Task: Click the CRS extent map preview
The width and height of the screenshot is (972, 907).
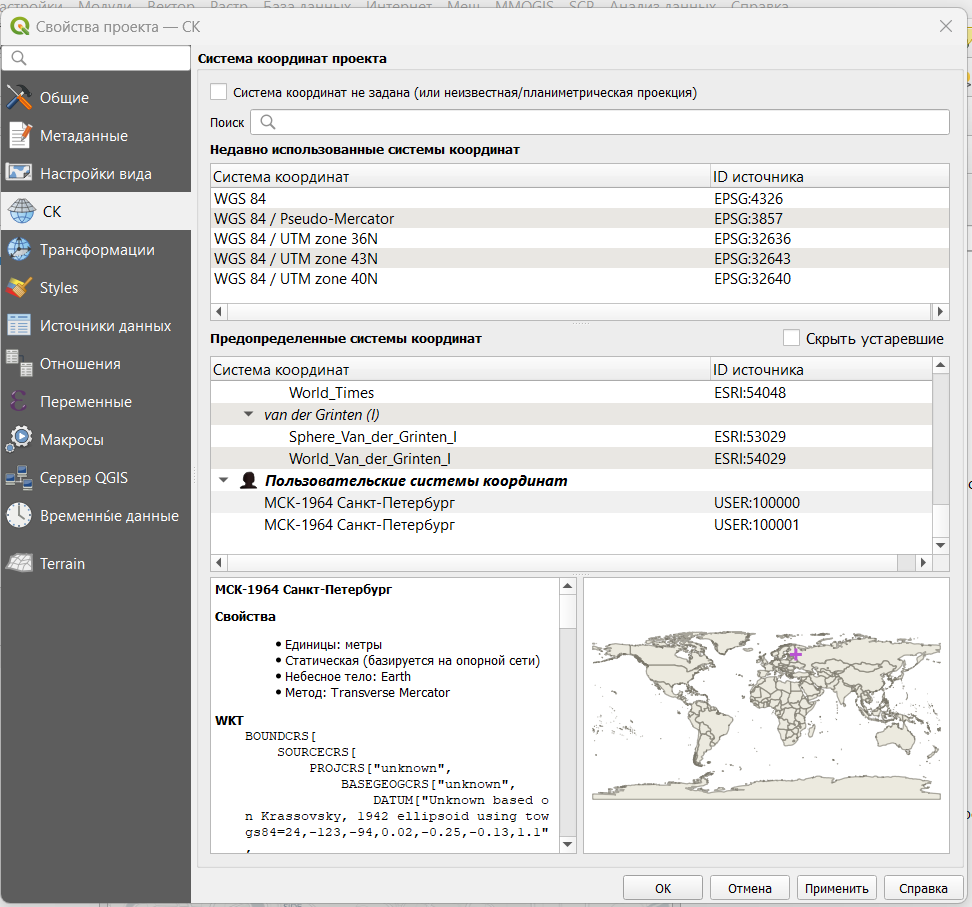Action: click(766, 715)
